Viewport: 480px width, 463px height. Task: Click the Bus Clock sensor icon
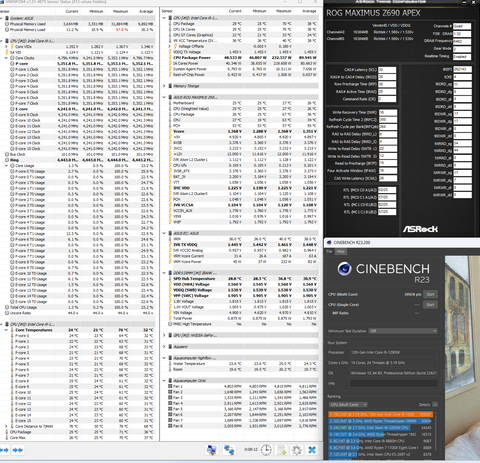7,154
